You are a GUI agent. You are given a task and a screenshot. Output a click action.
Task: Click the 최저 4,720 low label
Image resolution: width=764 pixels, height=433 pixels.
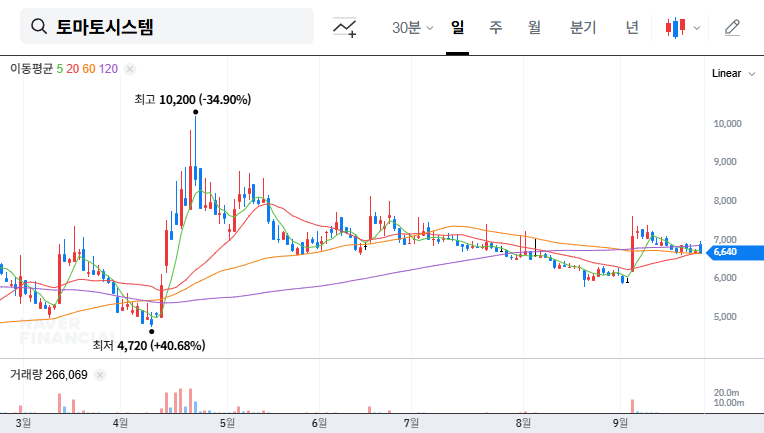click(x=149, y=346)
